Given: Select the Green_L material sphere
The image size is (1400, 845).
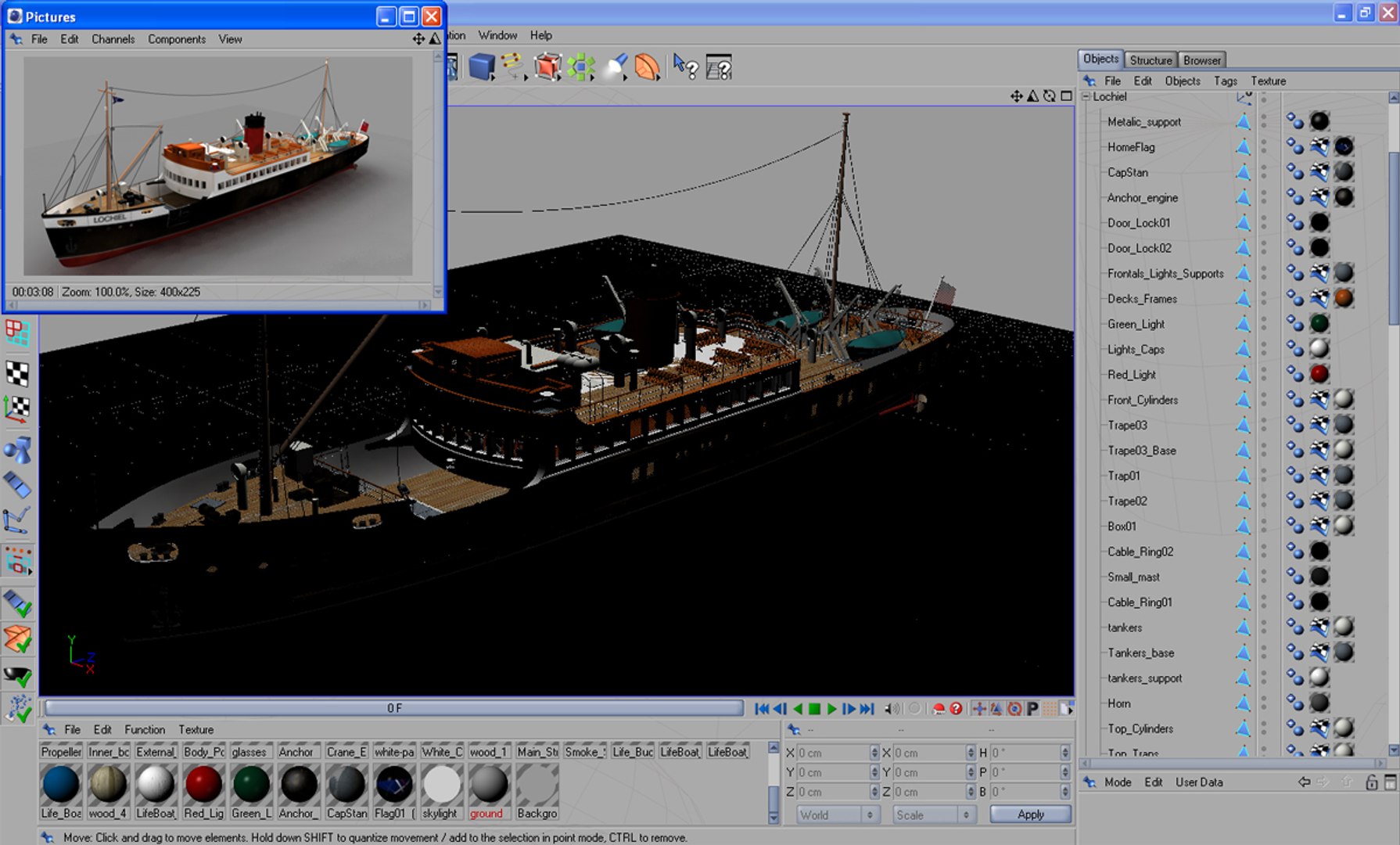Looking at the screenshot, I should (251, 784).
